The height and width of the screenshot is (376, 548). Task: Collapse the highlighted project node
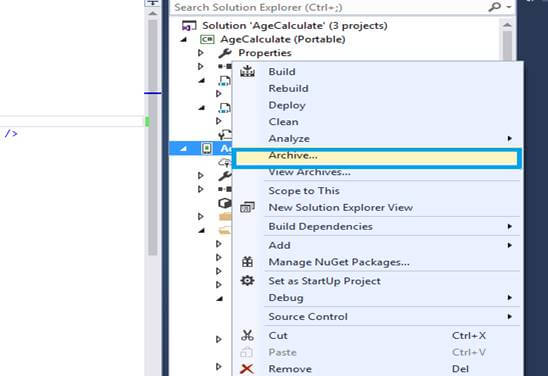click(183, 149)
